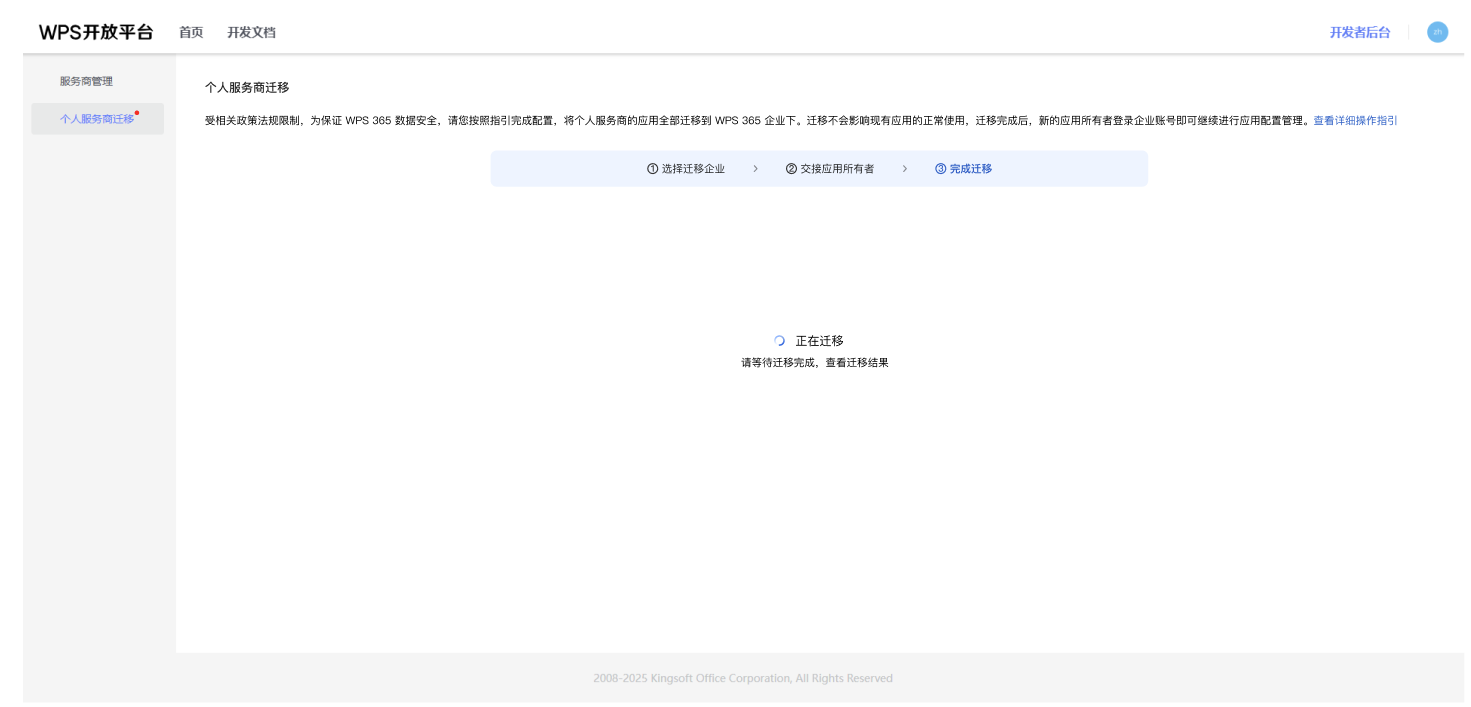Go to 首页 in the top navigation
This screenshot has height=707, width=1471.
pos(191,32)
